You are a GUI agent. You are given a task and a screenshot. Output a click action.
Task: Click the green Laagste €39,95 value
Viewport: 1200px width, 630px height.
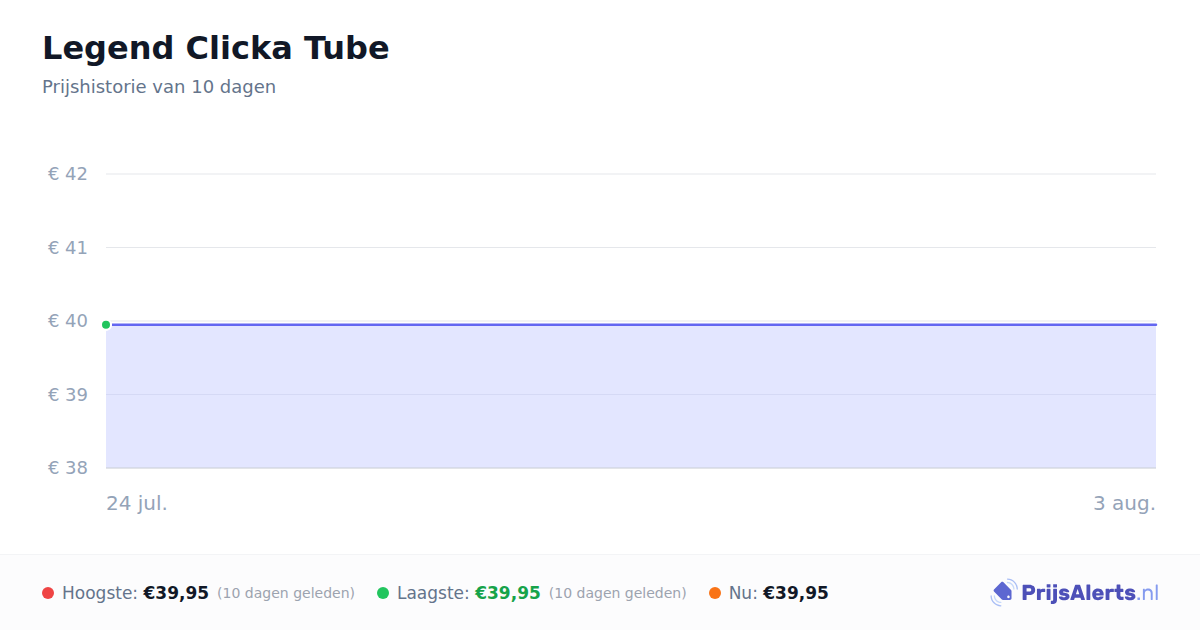tap(508, 593)
